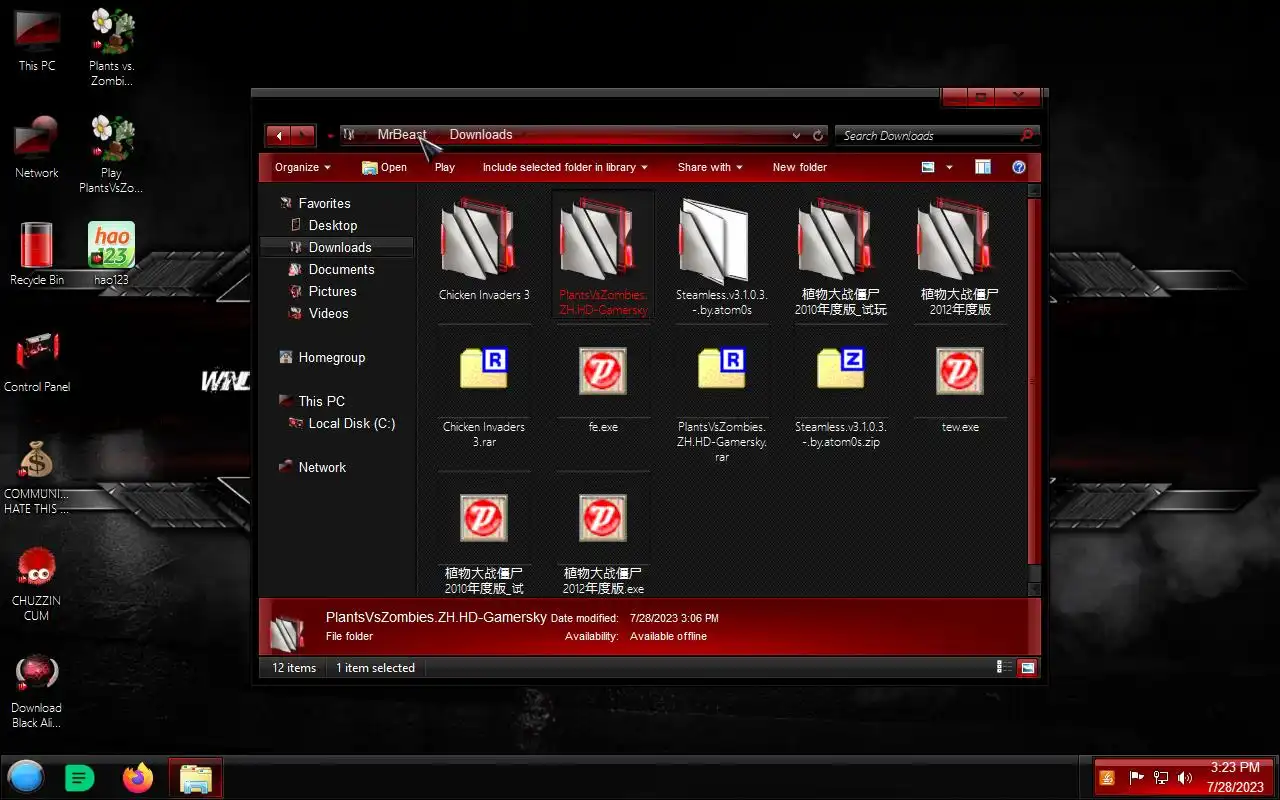Select Documents in the navigation pane
The width and height of the screenshot is (1280, 800).
[341, 269]
